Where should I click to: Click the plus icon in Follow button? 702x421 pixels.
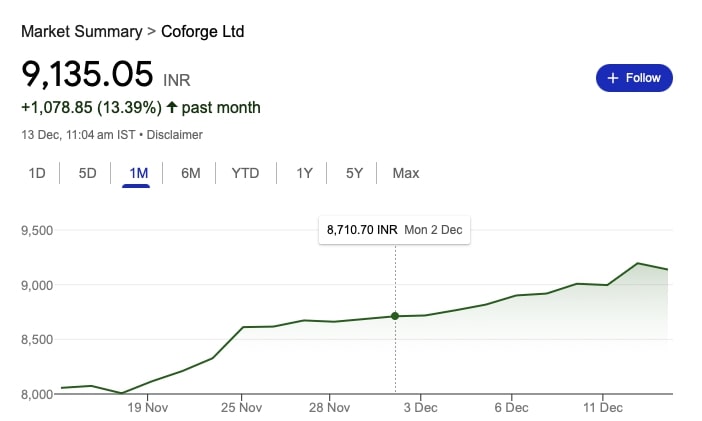pyautogui.click(x=612, y=78)
